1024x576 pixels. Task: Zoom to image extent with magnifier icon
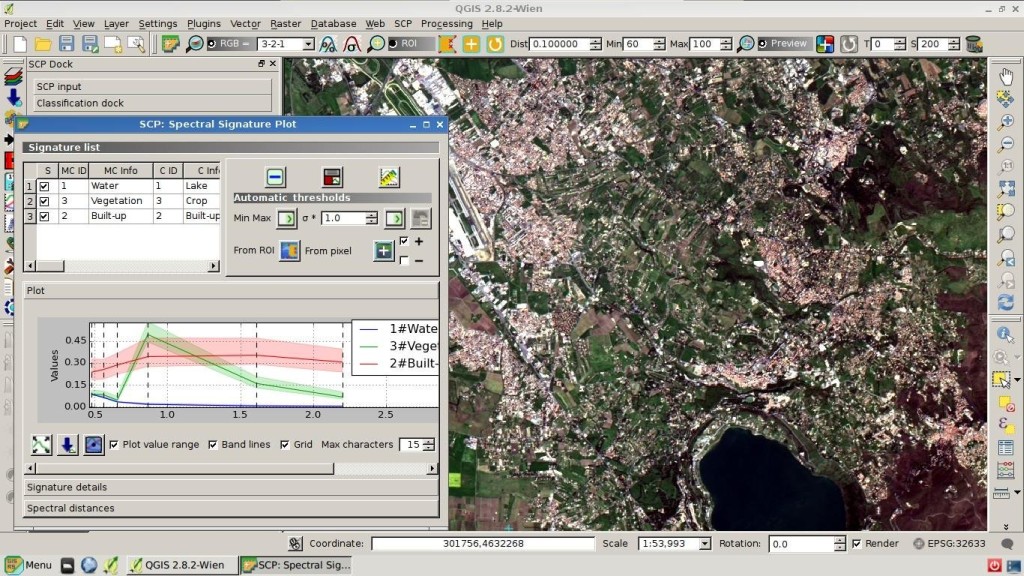(x=194, y=44)
